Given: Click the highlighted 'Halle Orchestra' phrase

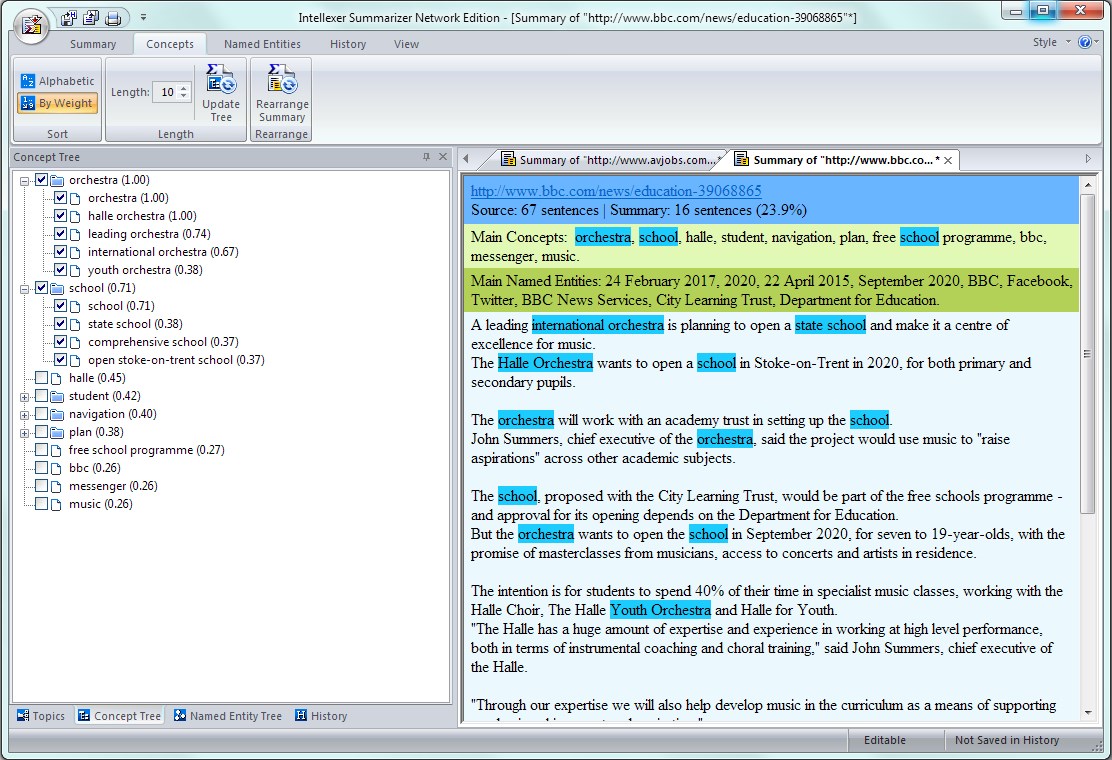Looking at the screenshot, I should coord(545,363).
